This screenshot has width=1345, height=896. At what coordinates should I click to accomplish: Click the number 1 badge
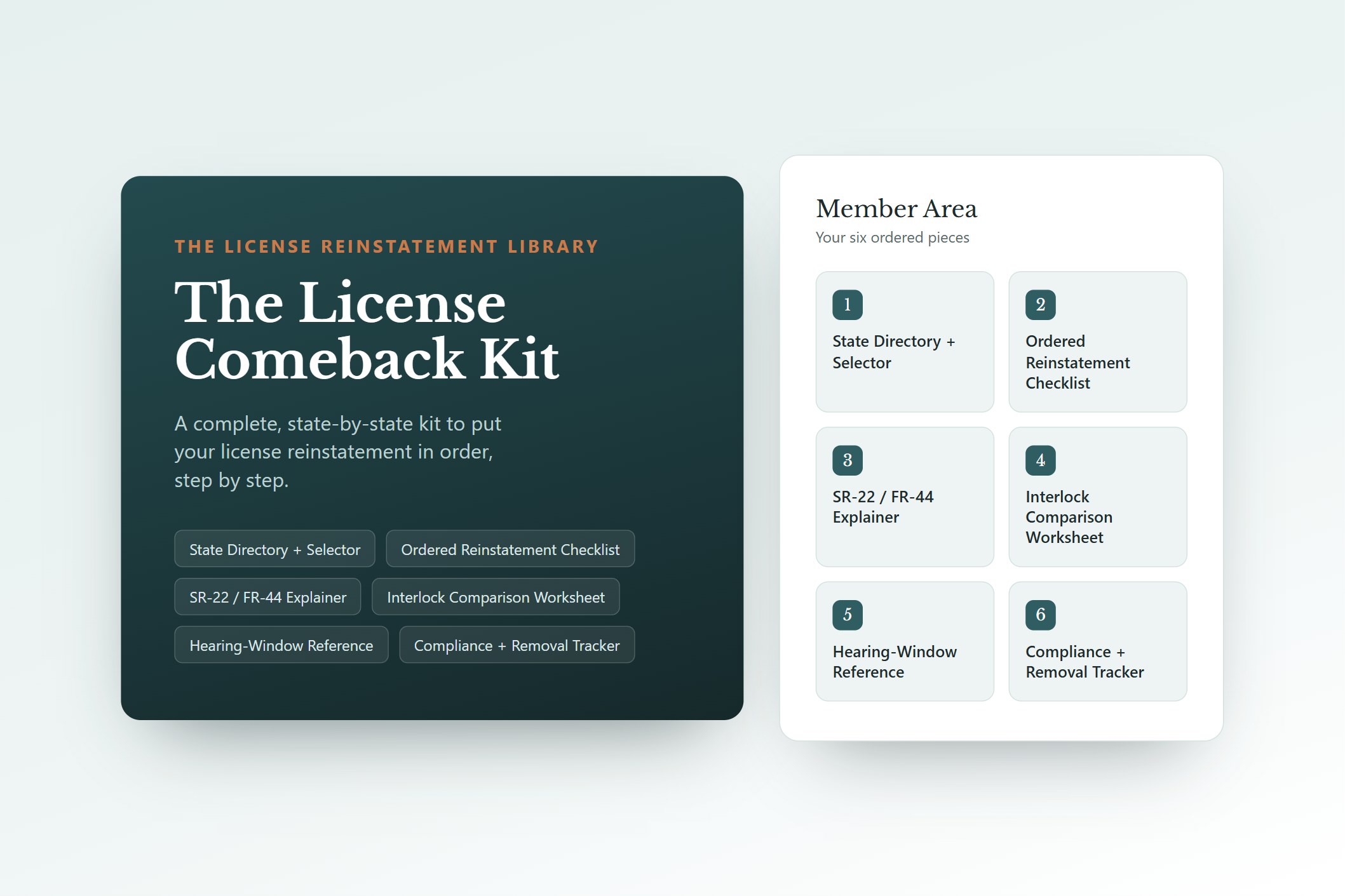(847, 305)
